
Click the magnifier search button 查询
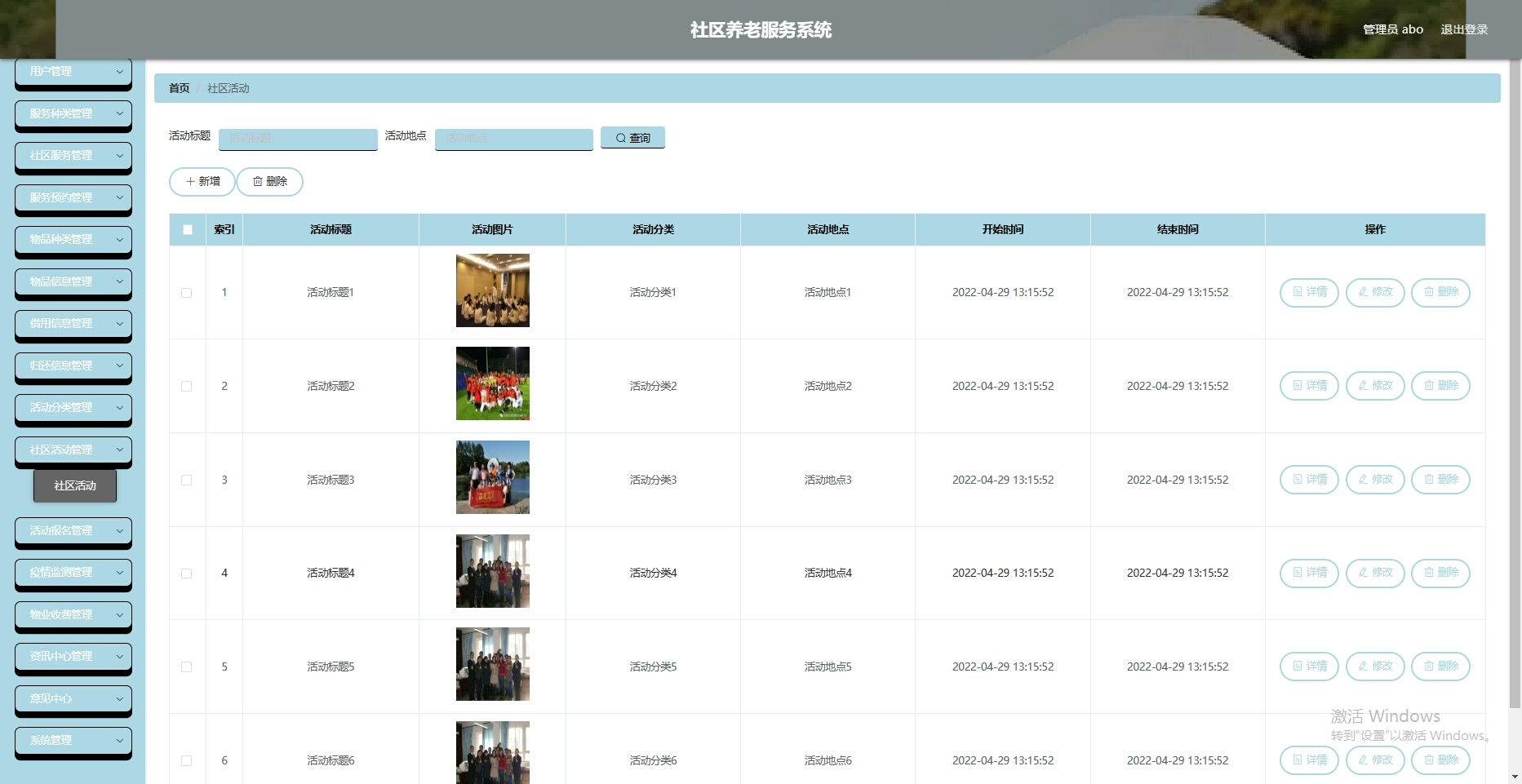(632, 138)
